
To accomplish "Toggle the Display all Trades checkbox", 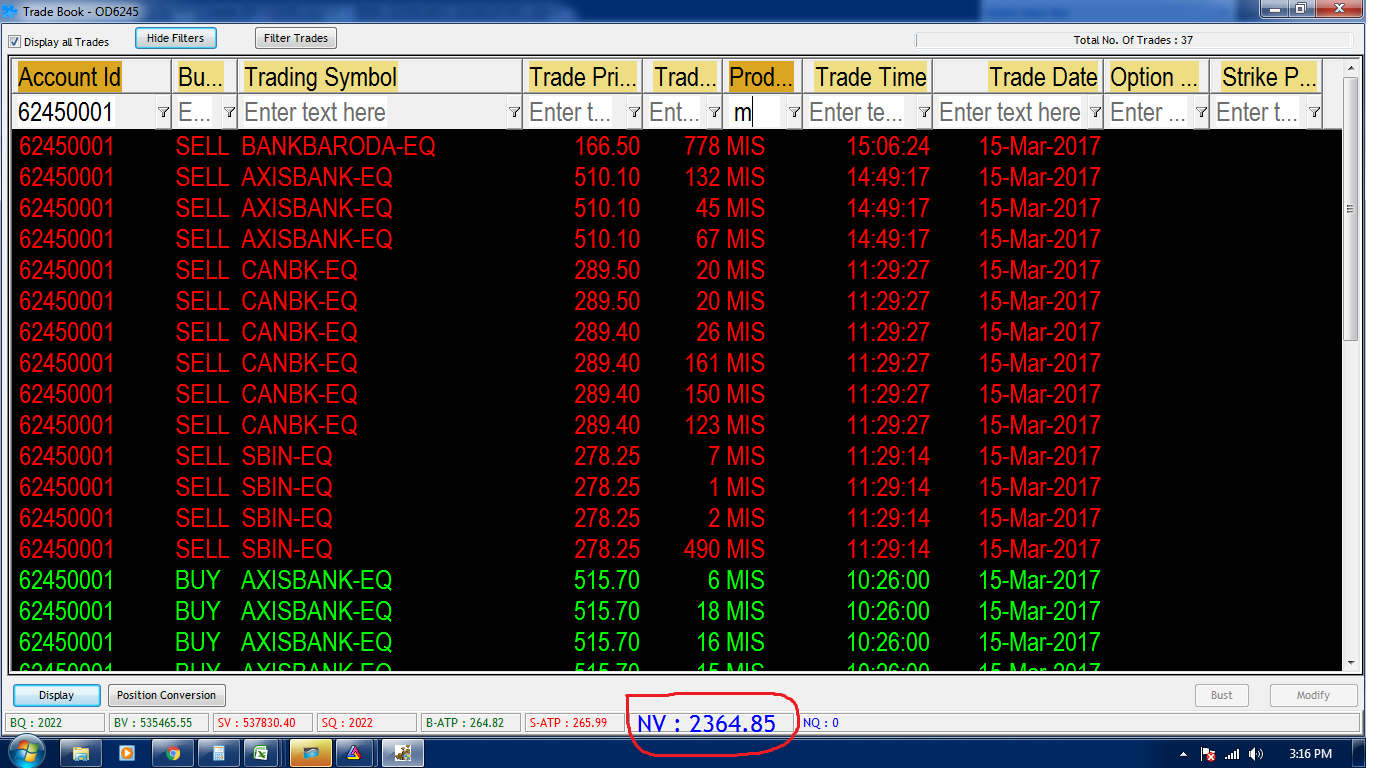I will point(14,42).
